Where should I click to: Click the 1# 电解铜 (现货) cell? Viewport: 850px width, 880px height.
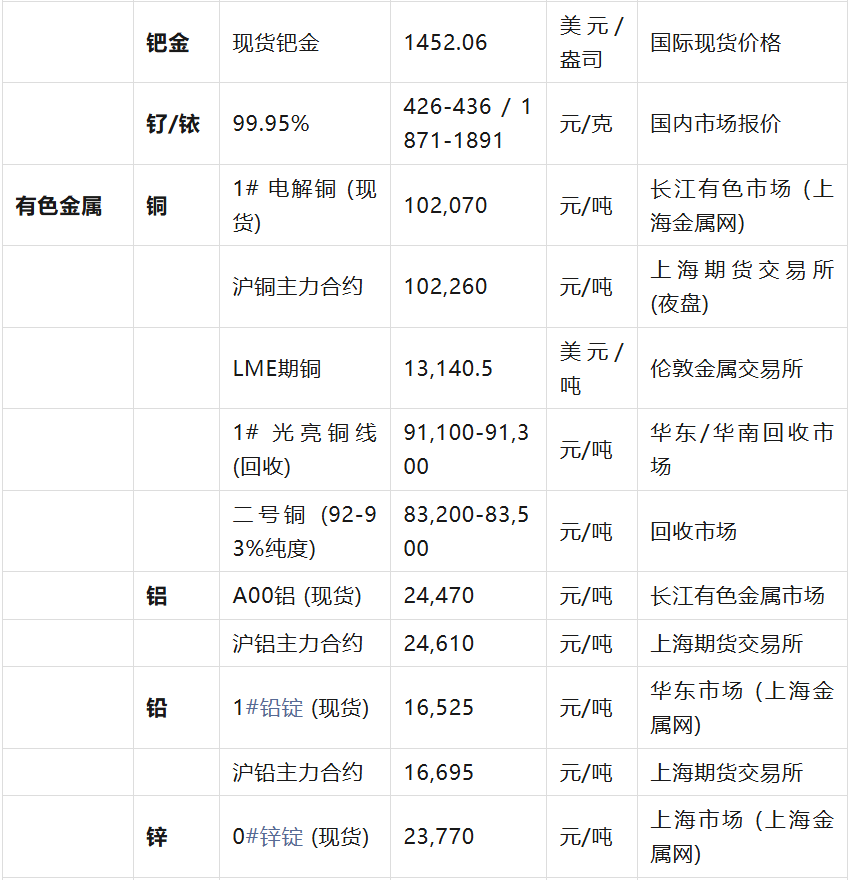[x=304, y=206]
